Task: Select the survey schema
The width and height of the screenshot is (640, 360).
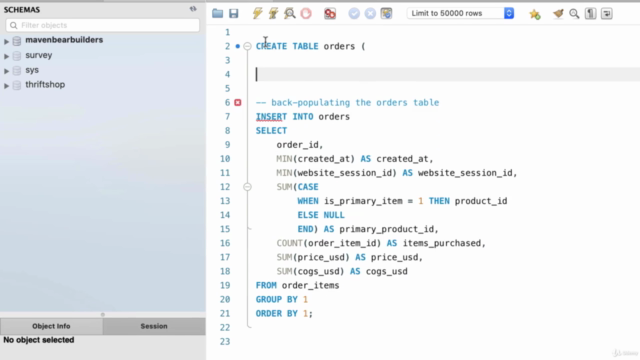Action: [x=39, y=55]
